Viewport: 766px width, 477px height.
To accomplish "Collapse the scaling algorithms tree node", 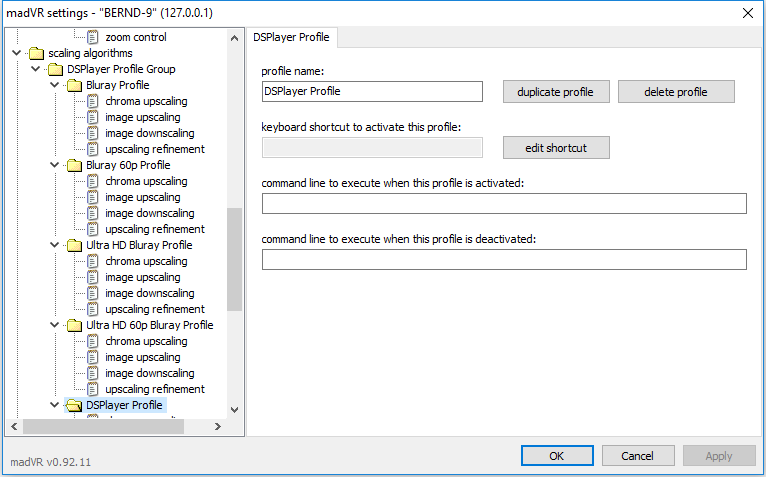I will (x=17, y=53).
